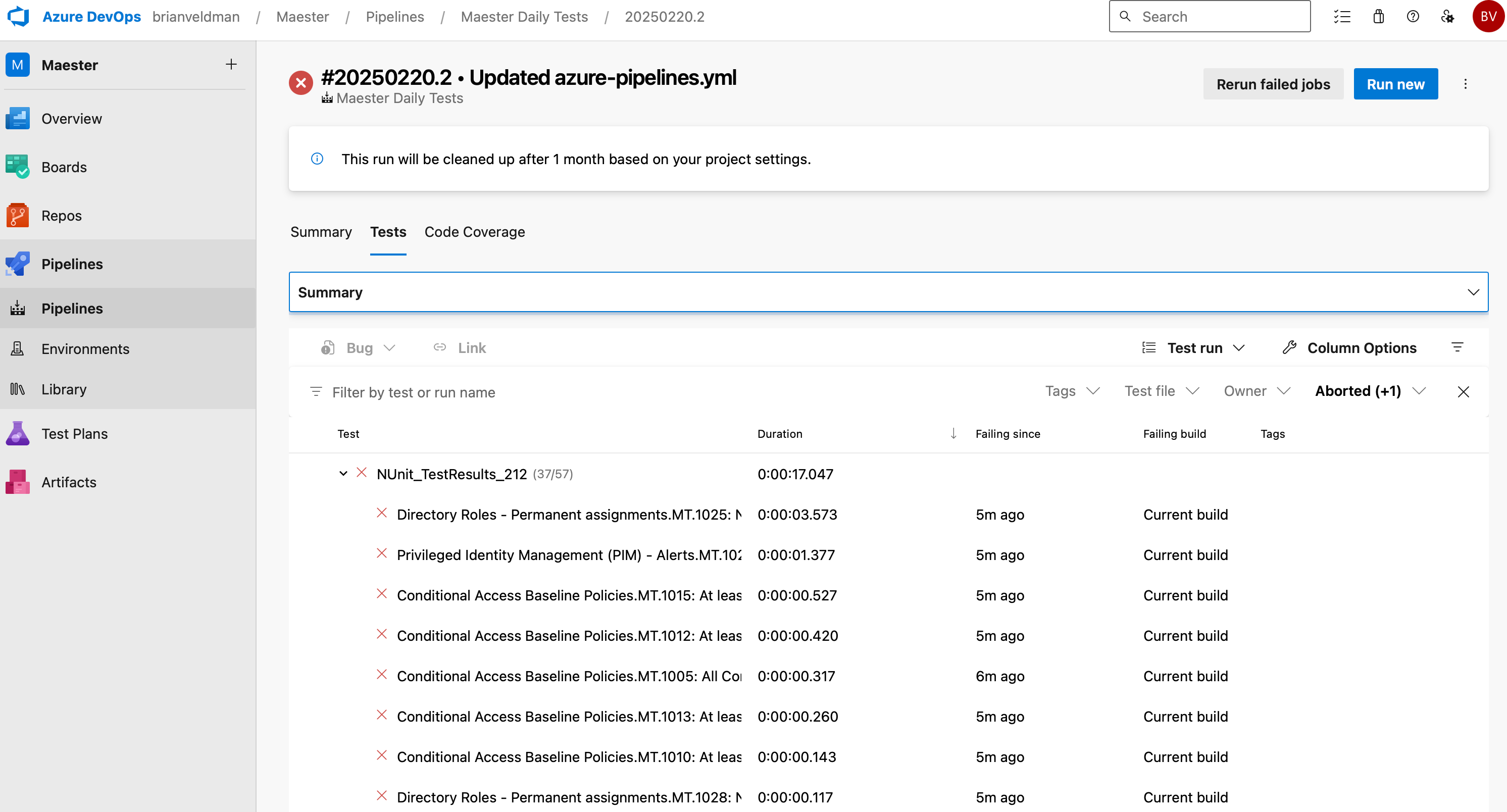Open the to-do checklist icon in top bar
The width and height of the screenshot is (1507, 812).
(x=1342, y=16)
